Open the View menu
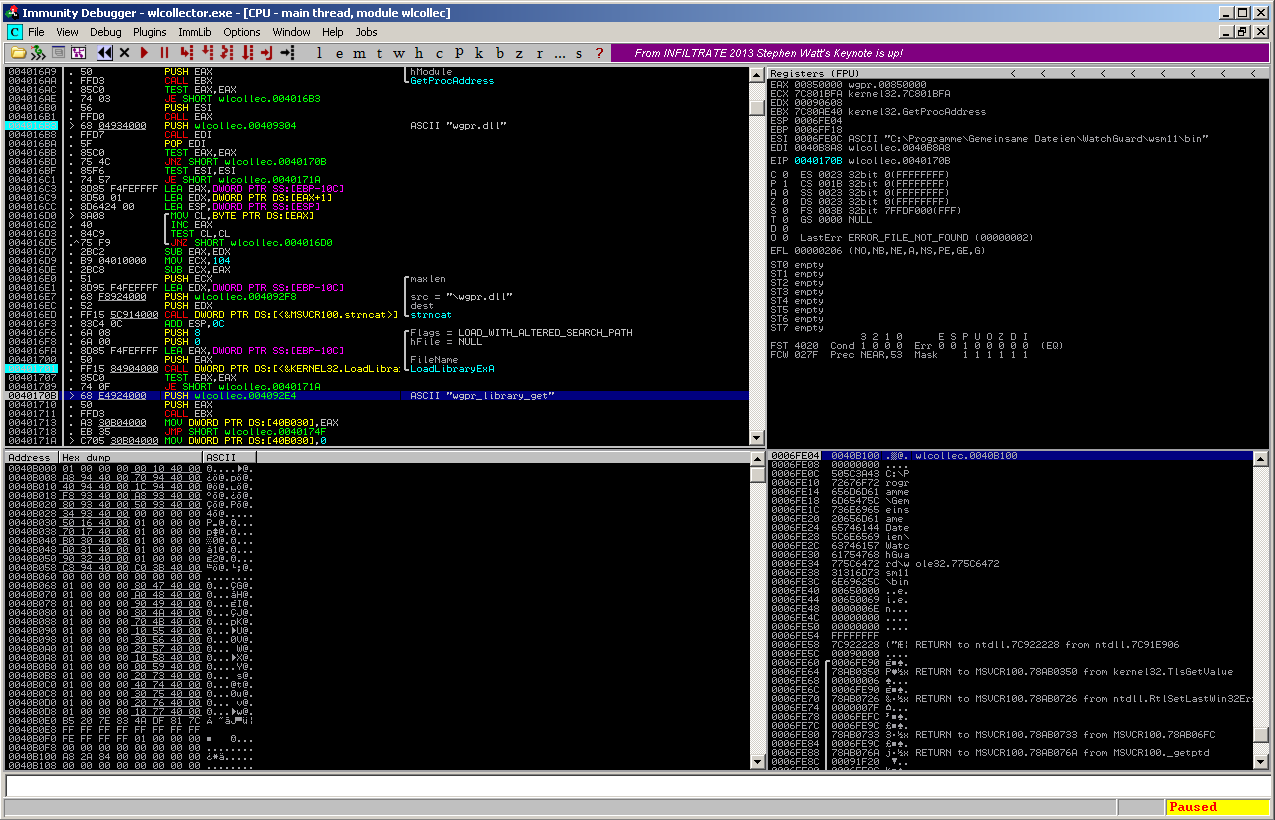Viewport: 1275px width, 820px height. (67, 32)
